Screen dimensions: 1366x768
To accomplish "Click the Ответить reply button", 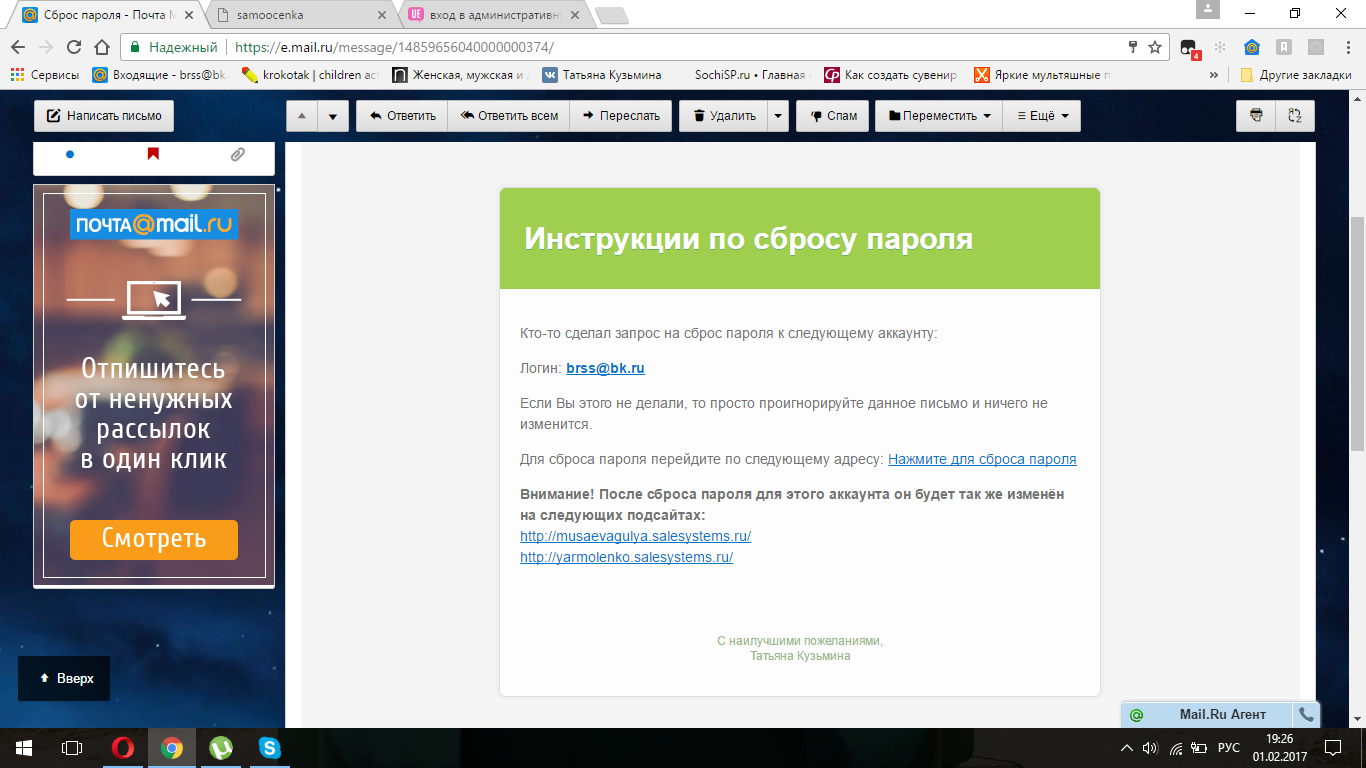I will point(402,116).
